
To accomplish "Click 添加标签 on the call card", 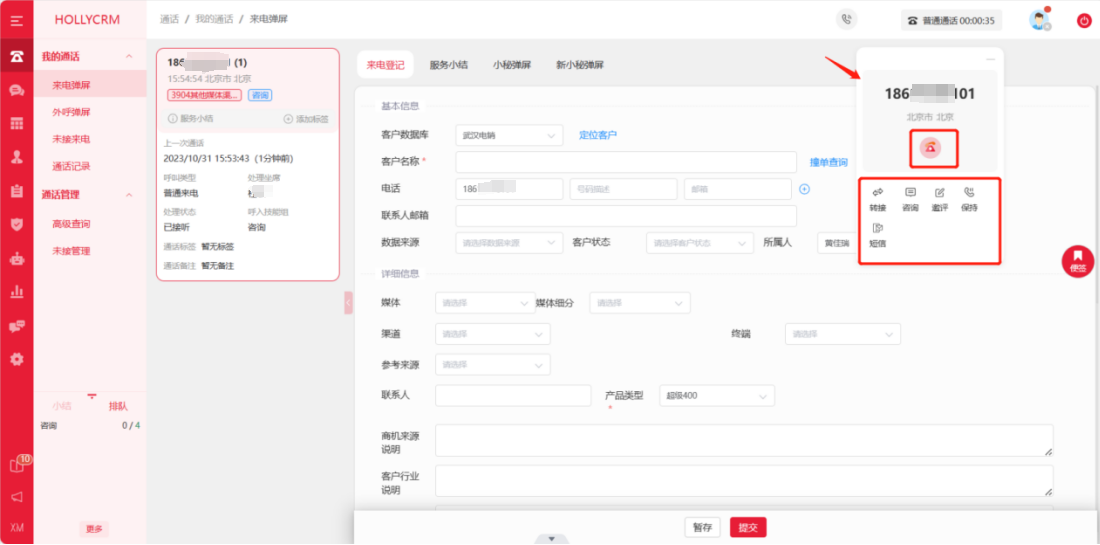I will (x=306, y=119).
